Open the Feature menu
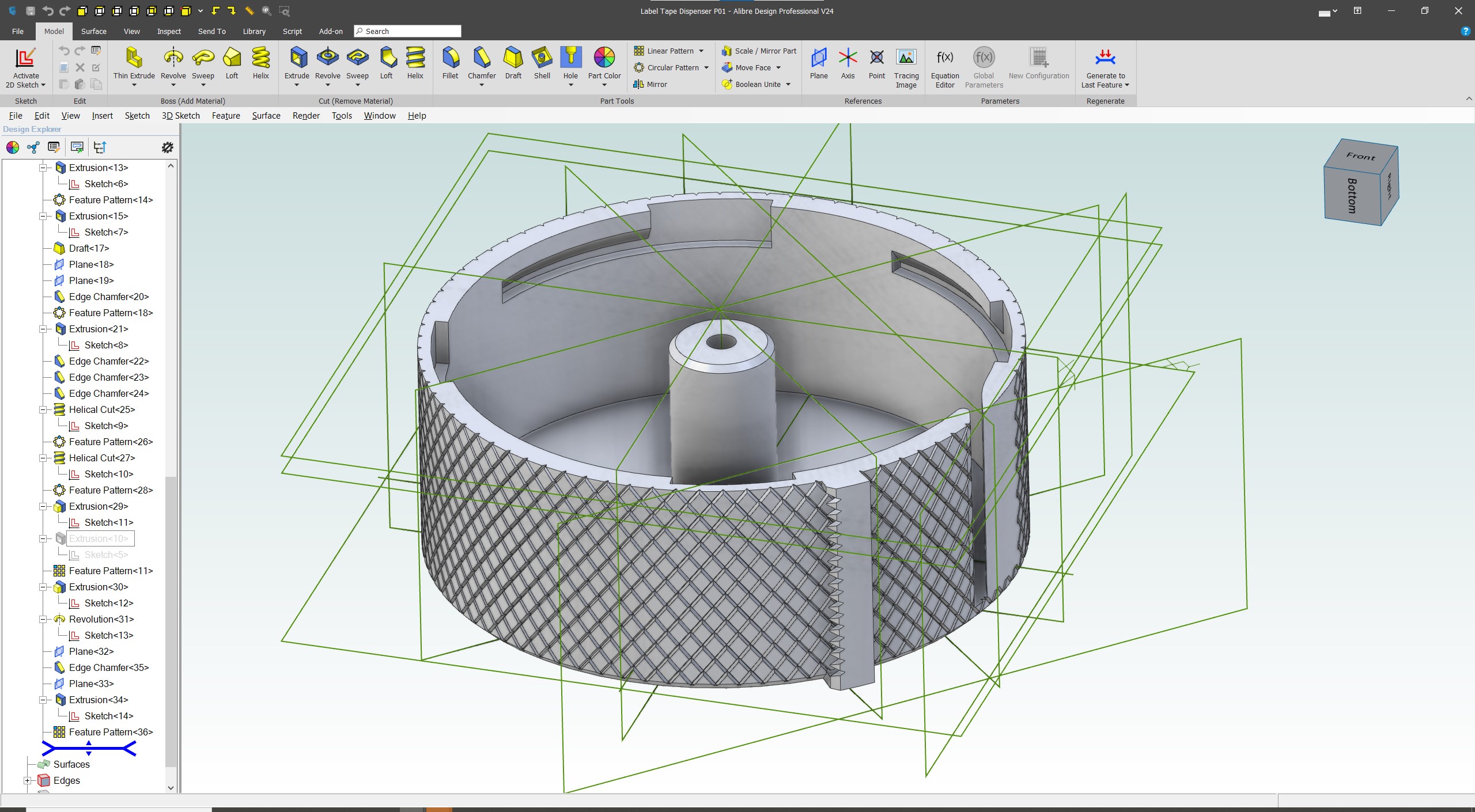The image size is (1475, 812). coord(226,115)
